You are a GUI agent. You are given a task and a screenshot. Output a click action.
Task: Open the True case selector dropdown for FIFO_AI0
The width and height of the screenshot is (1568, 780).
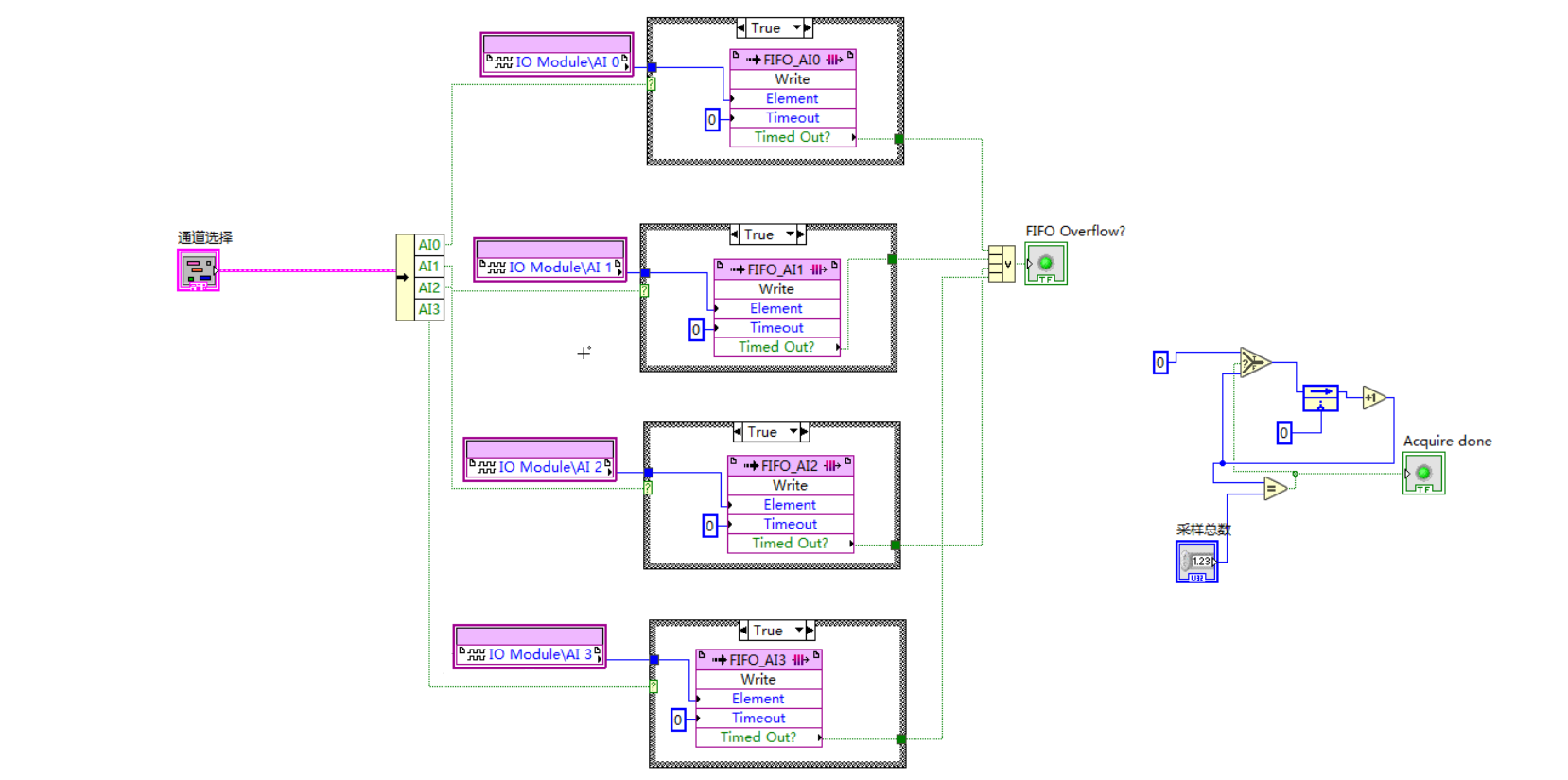(x=796, y=28)
